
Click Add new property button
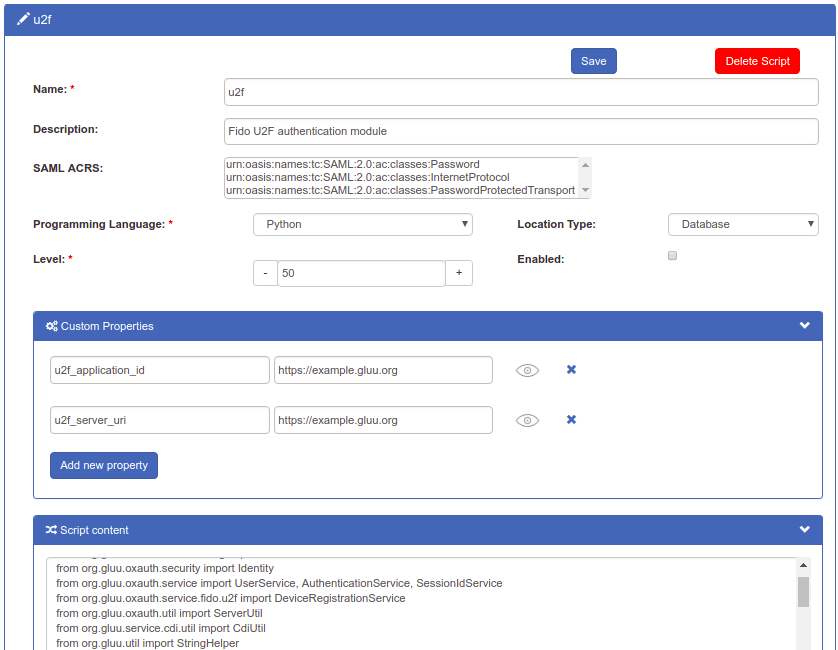coord(104,465)
